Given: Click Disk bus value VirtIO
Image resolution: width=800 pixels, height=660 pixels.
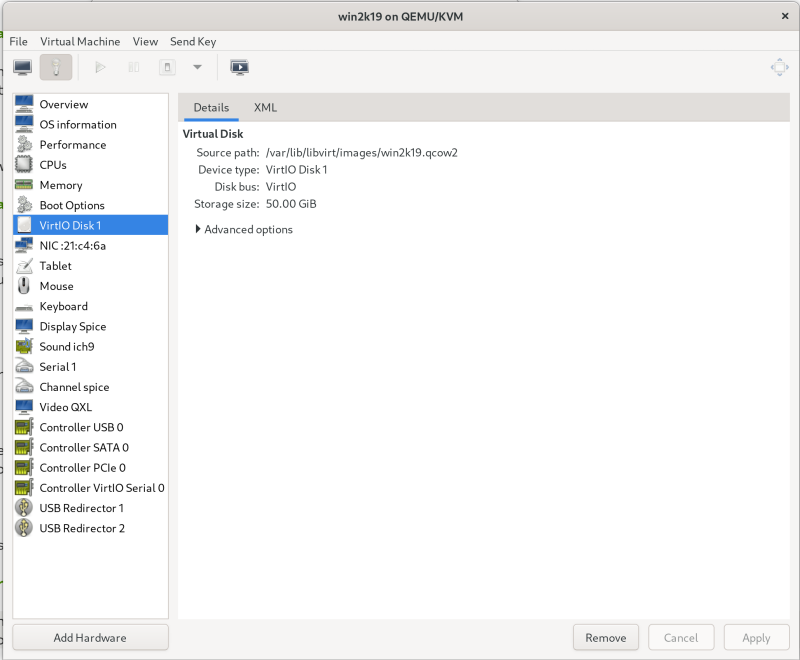Looking at the screenshot, I should [x=281, y=187].
